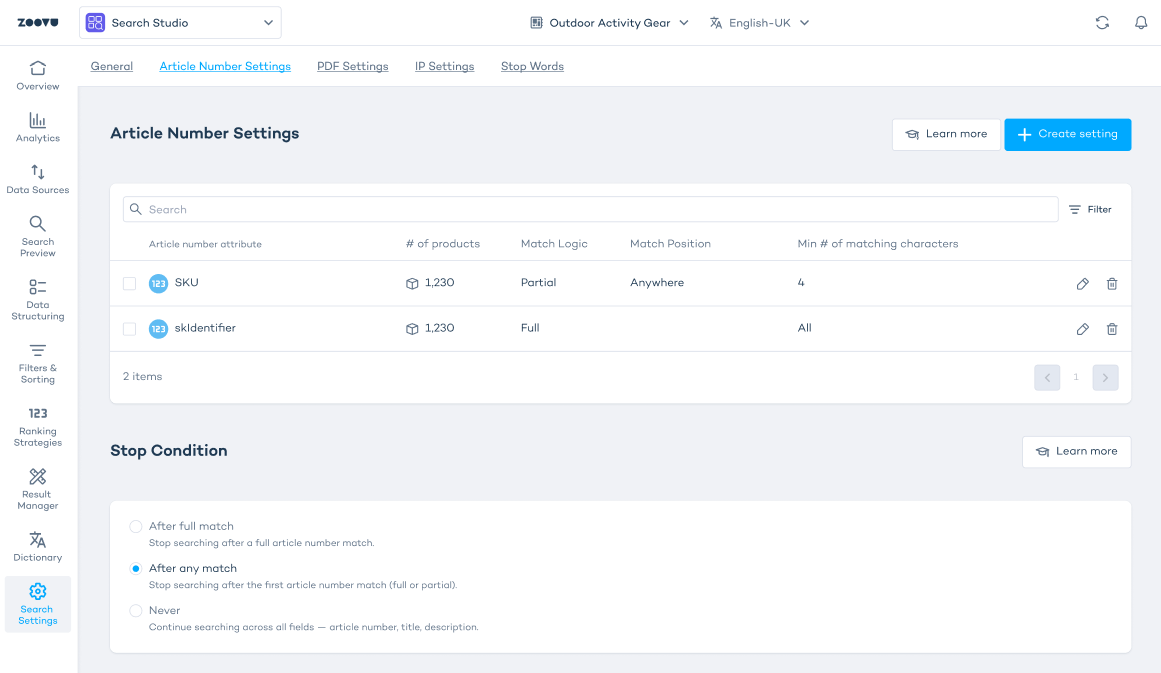Open the Outdoor Activity Gear dropdown

[x=609, y=23]
